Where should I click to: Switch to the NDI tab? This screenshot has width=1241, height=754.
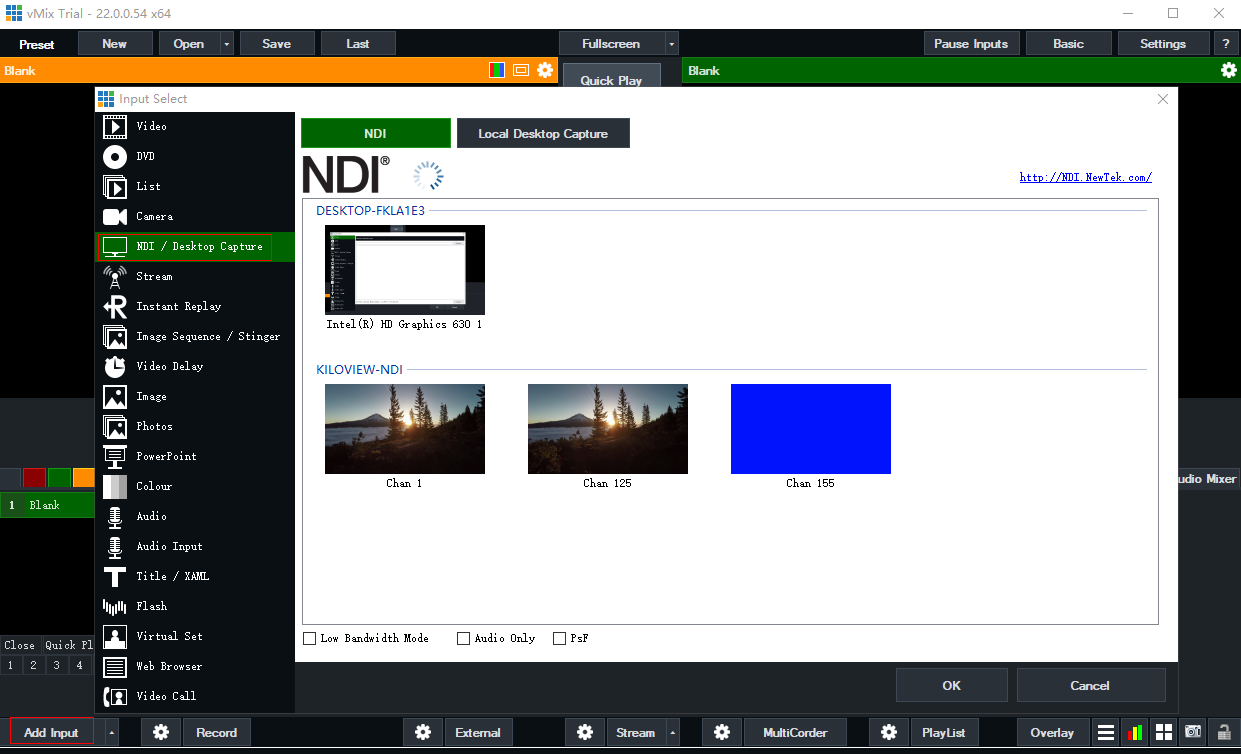pos(376,133)
